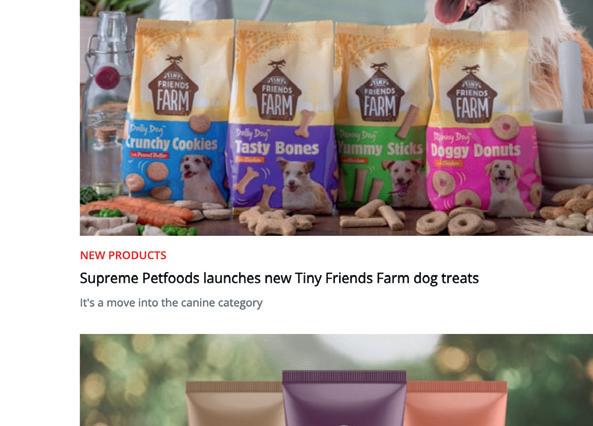
Task: Click the salmon-colored pouch in lower image
Action: pyautogui.click(x=456, y=404)
